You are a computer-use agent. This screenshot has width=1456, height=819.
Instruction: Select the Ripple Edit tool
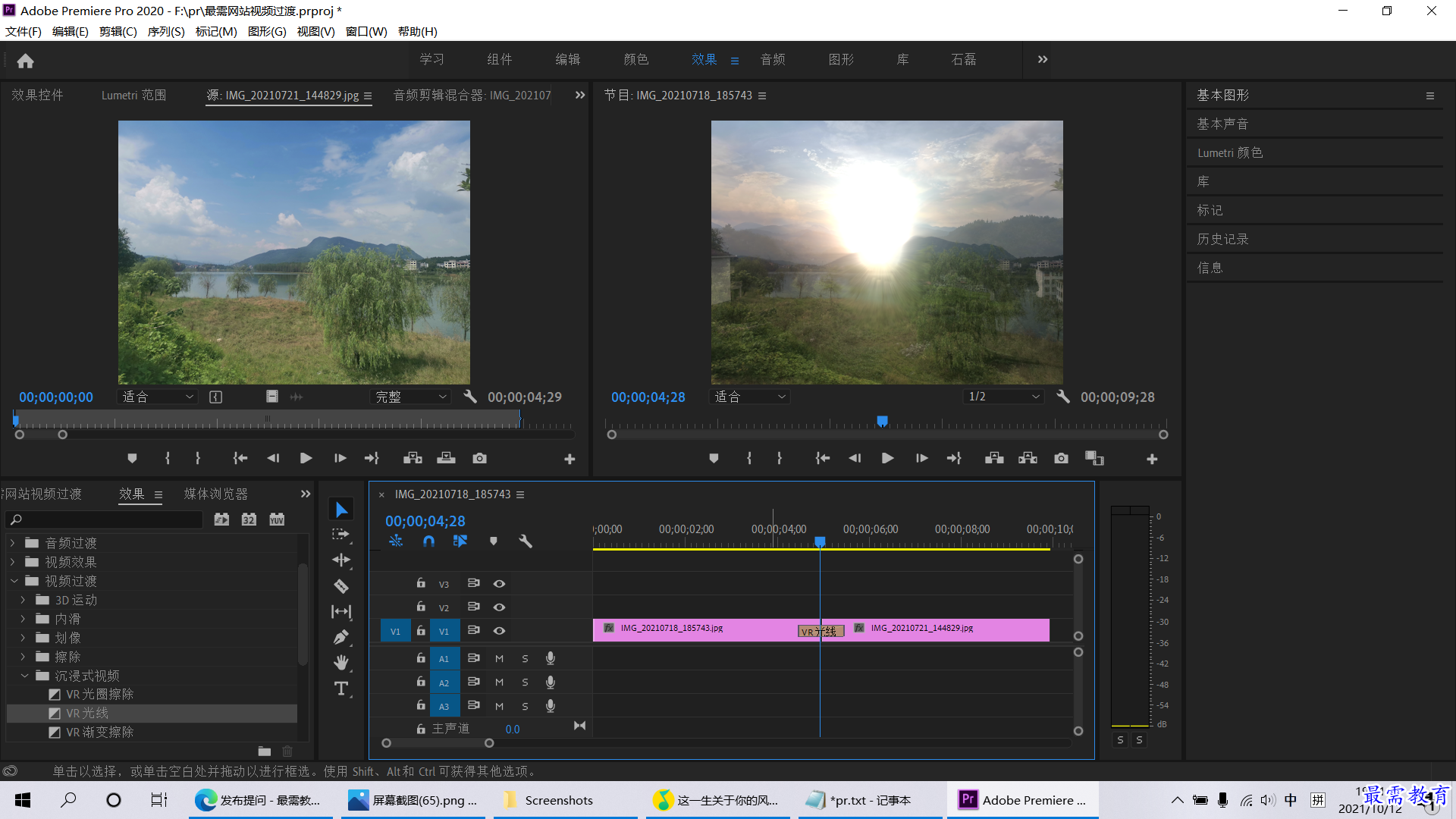341,560
